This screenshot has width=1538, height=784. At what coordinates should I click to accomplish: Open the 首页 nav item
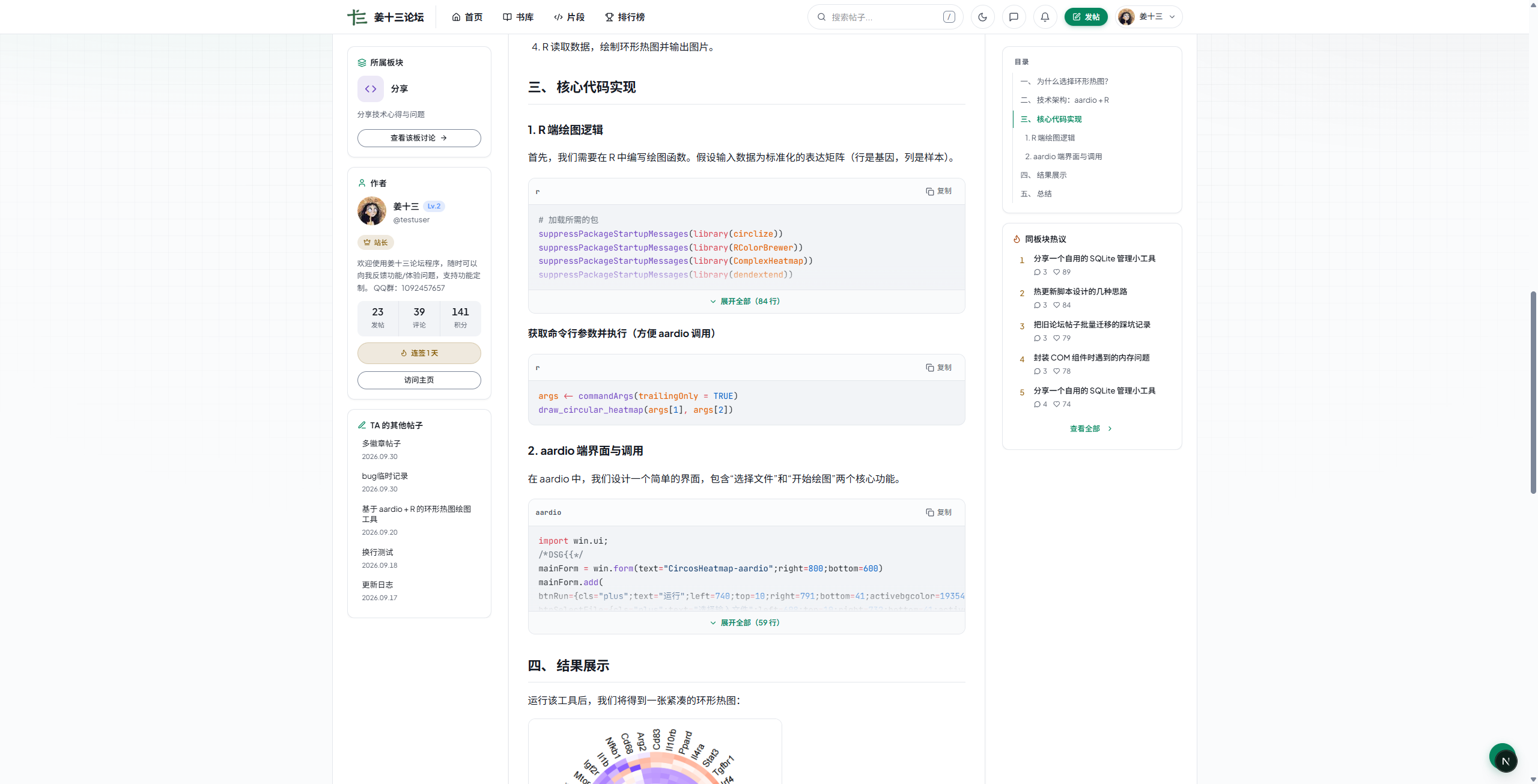click(x=467, y=17)
